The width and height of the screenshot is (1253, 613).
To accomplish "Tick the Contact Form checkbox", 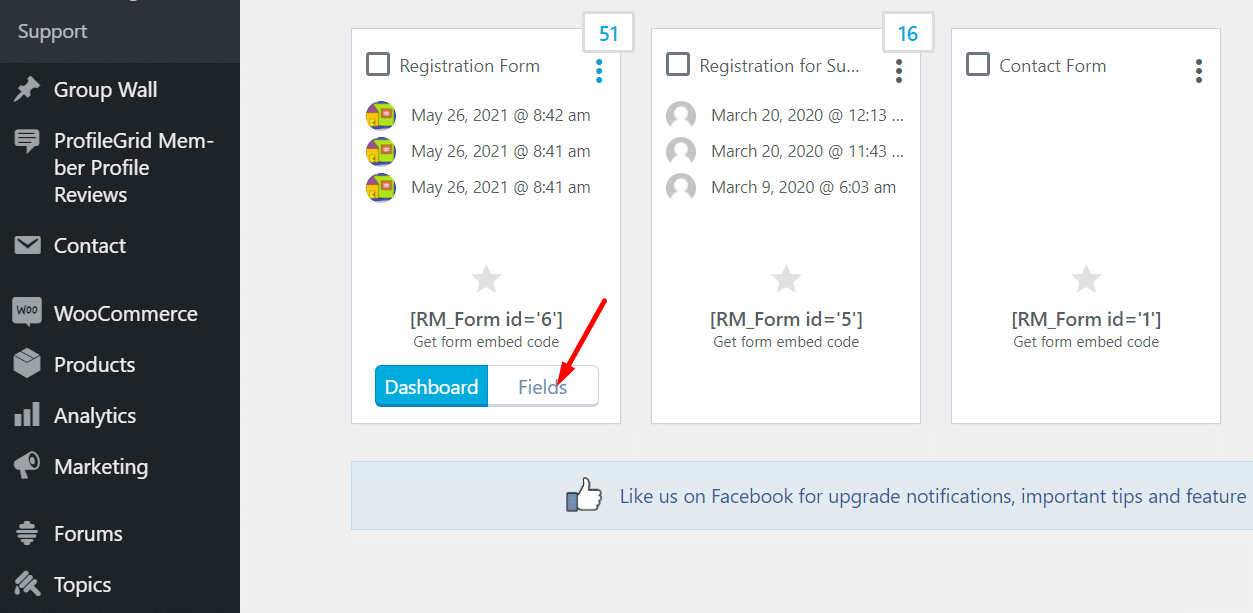I will (x=978, y=65).
